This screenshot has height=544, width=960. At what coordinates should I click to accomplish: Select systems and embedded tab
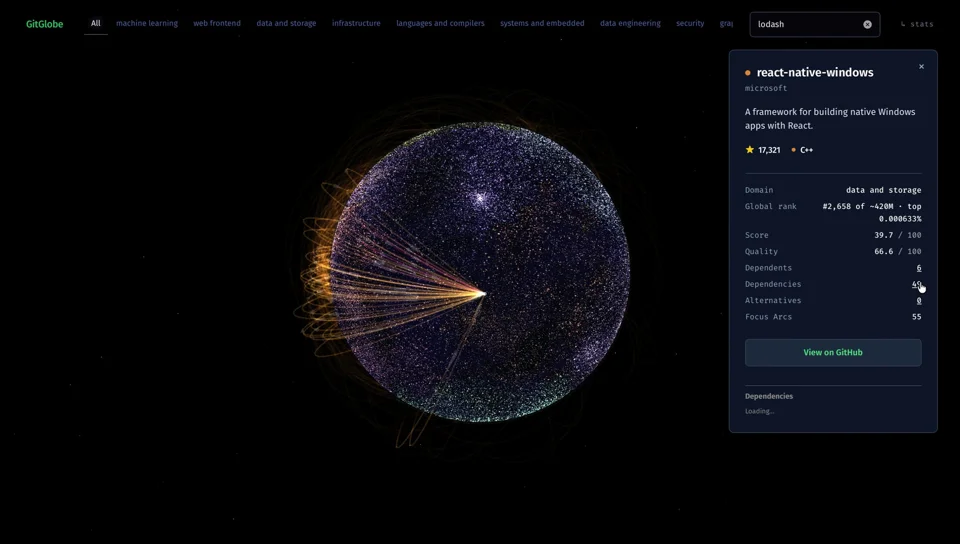[542, 23]
